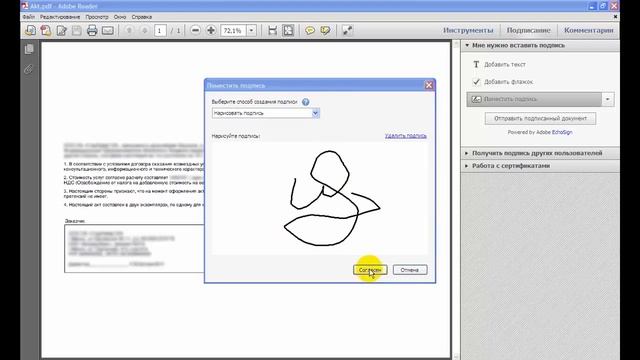
Task: Click the zoom out minus icon
Action: 196,30
